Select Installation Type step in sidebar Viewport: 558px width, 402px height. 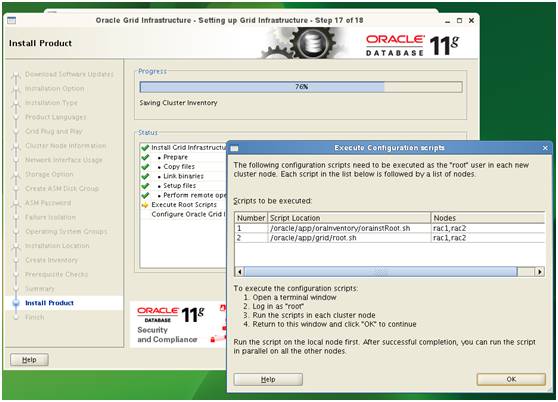click(x=51, y=103)
